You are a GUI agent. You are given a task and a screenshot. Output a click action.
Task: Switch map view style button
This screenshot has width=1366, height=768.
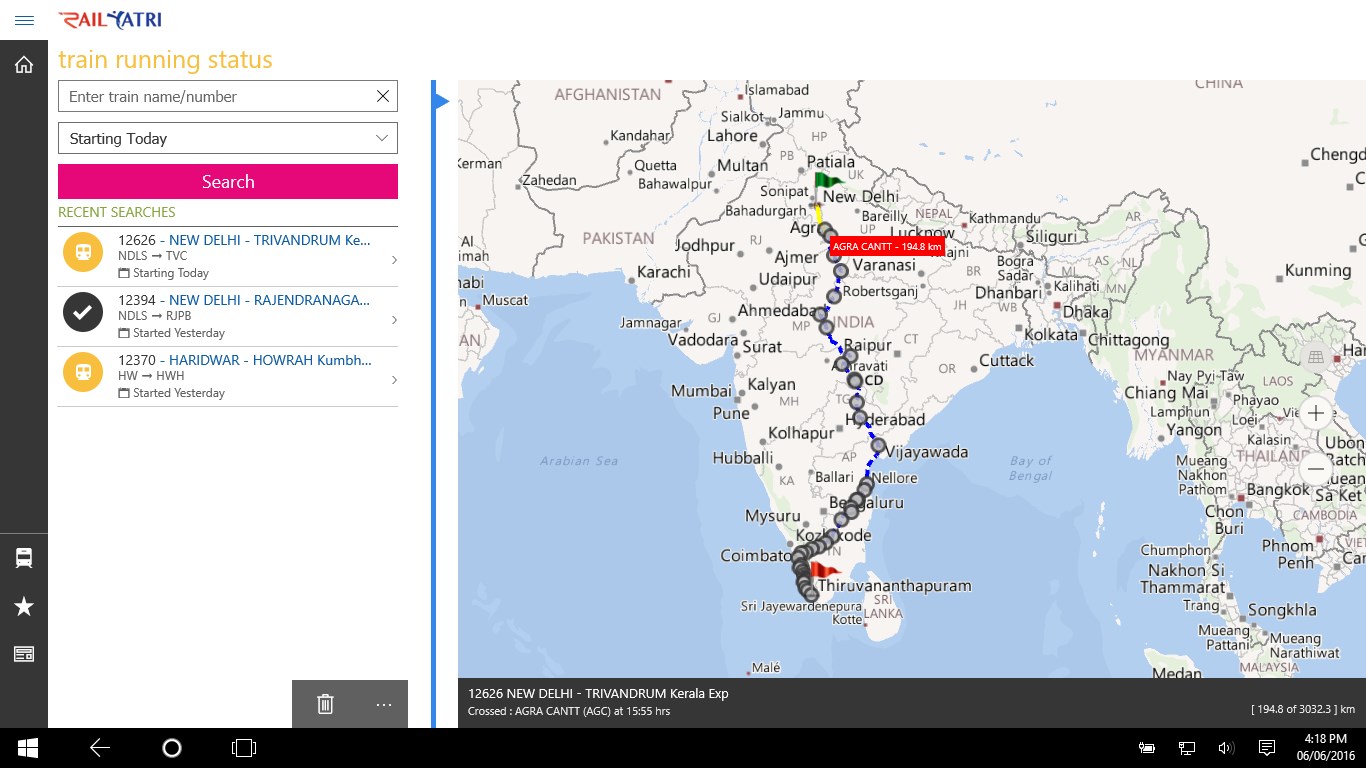click(x=1316, y=357)
